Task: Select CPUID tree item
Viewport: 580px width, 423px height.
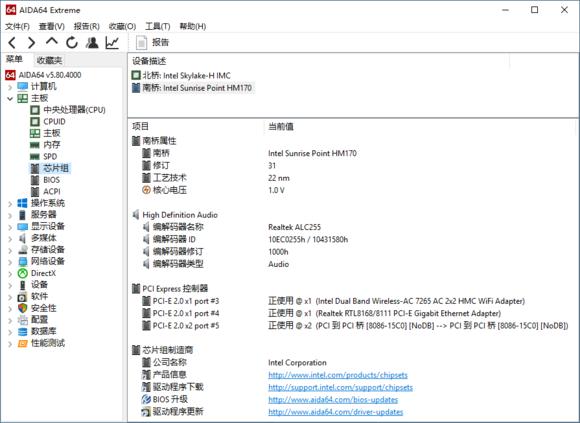Action: 54,122
